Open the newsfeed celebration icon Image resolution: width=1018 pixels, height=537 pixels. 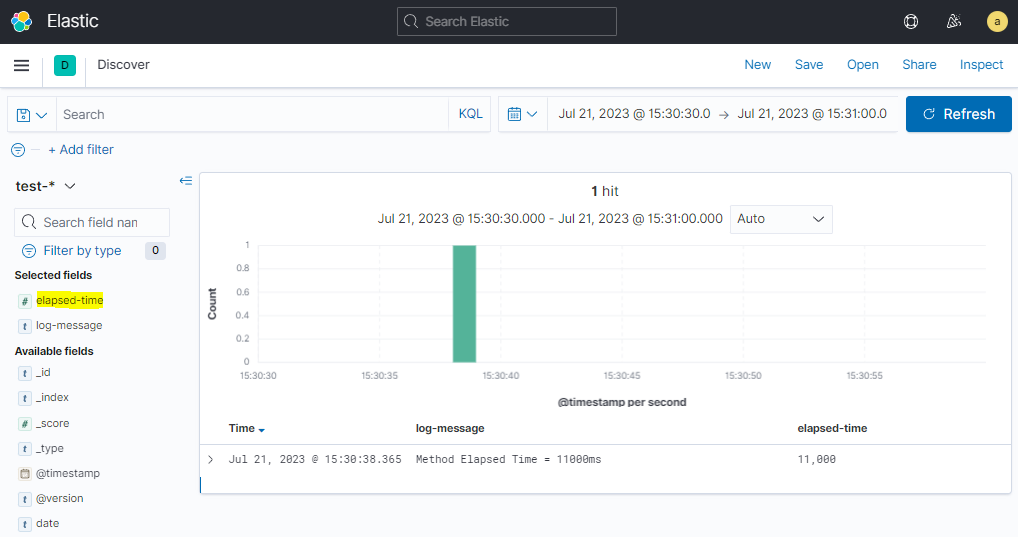[954, 21]
